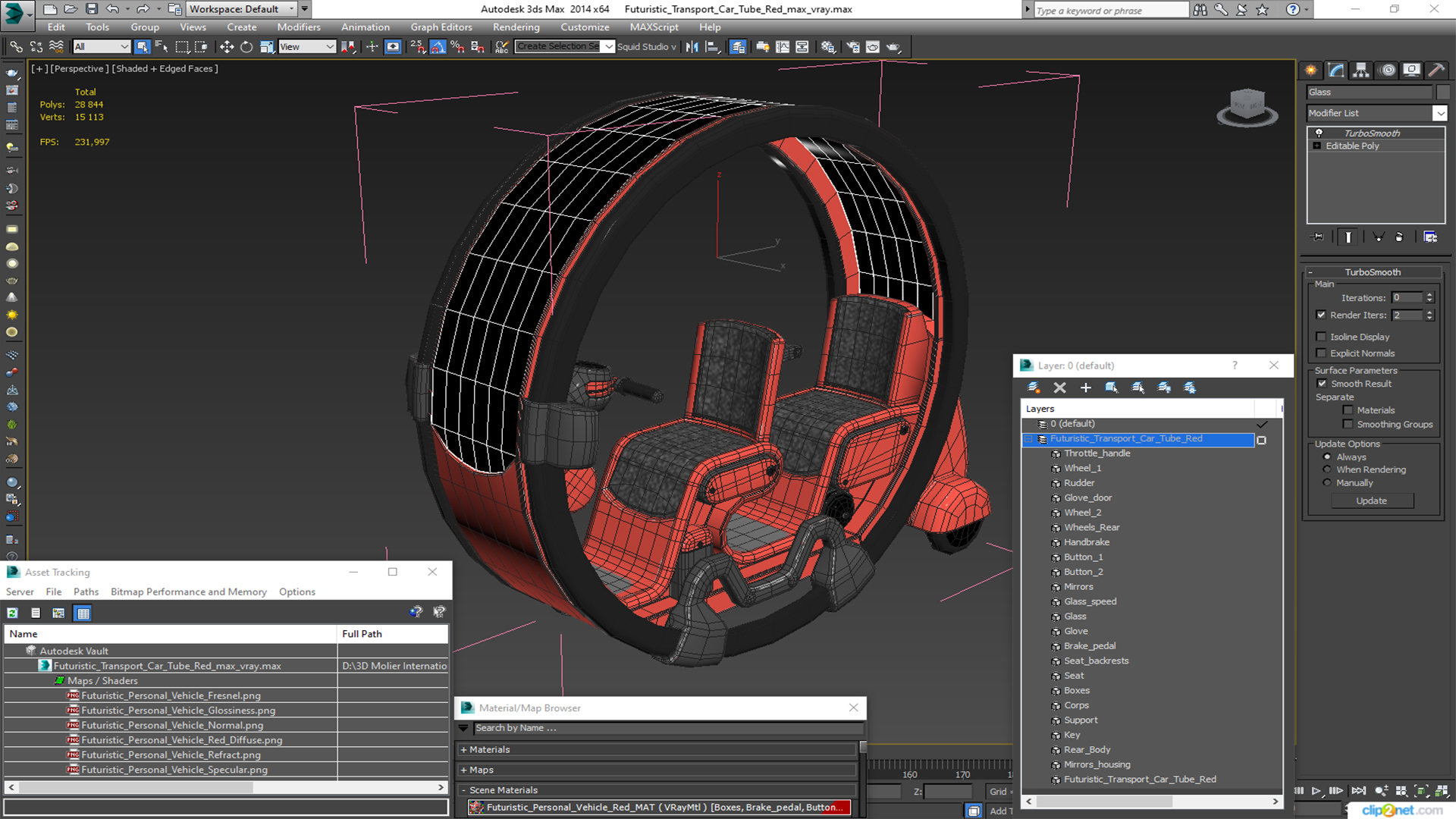Open the Utilities hammer panel tab
Image resolution: width=1456 pixels, height=819 pixels.
(1436, 70)
